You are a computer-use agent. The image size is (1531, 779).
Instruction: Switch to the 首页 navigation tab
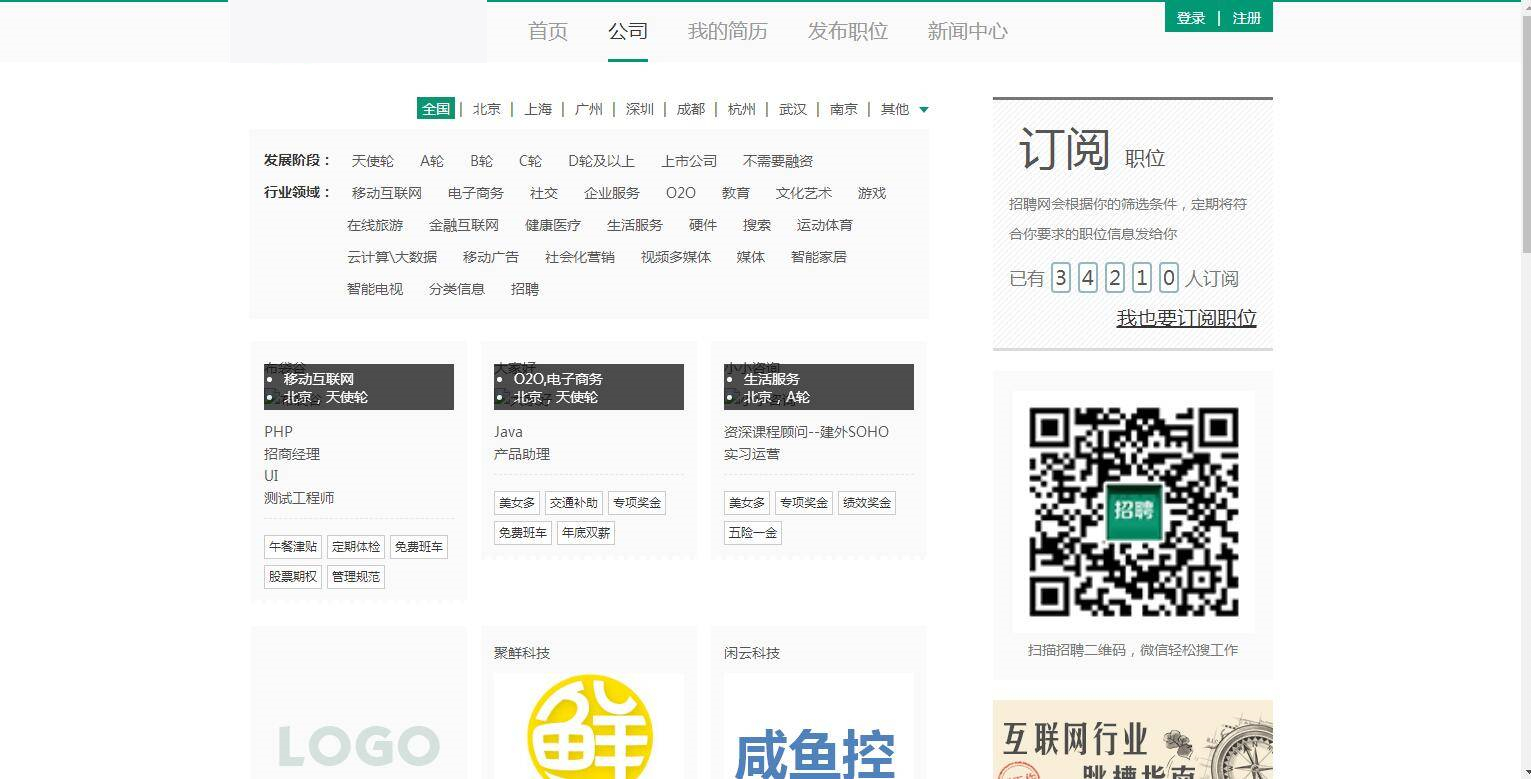tap(546, 31)
